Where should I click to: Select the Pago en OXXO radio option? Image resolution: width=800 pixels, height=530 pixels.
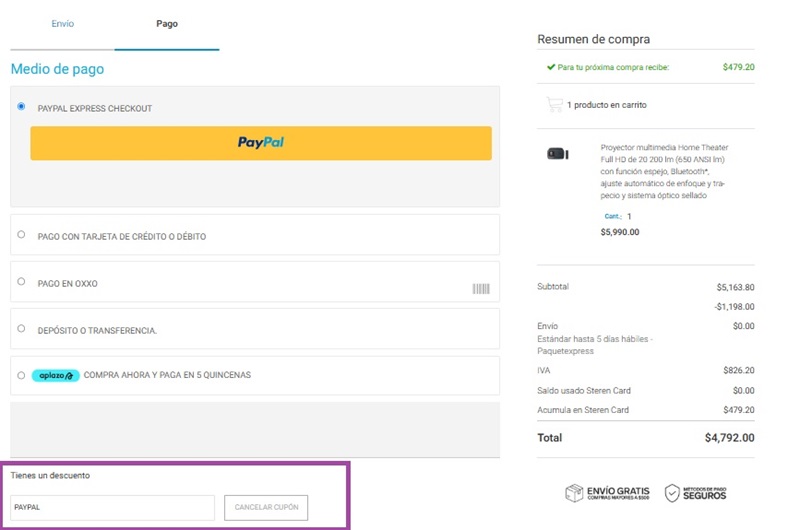[x=21, y=281]
